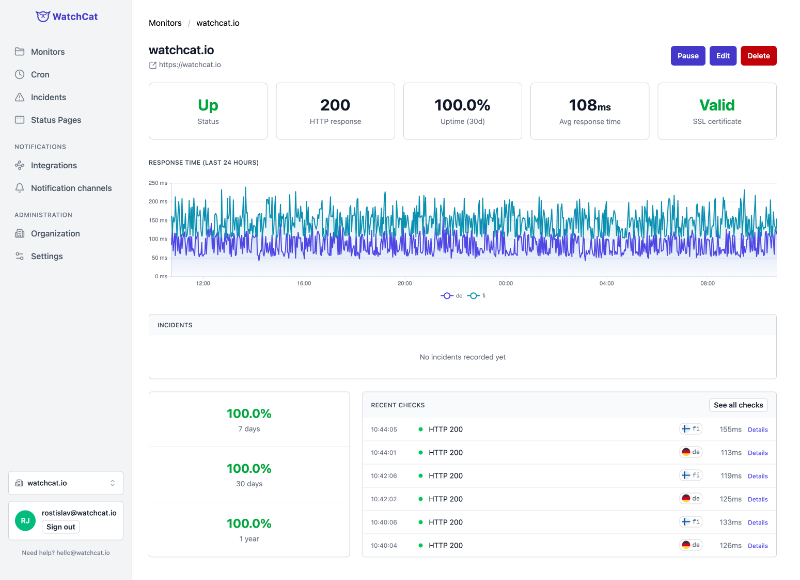Click the Finland flag badge on 10:42:06 check
Image resolution: width=800 pixels, height=580 pixels.
(x=691, y=475)
